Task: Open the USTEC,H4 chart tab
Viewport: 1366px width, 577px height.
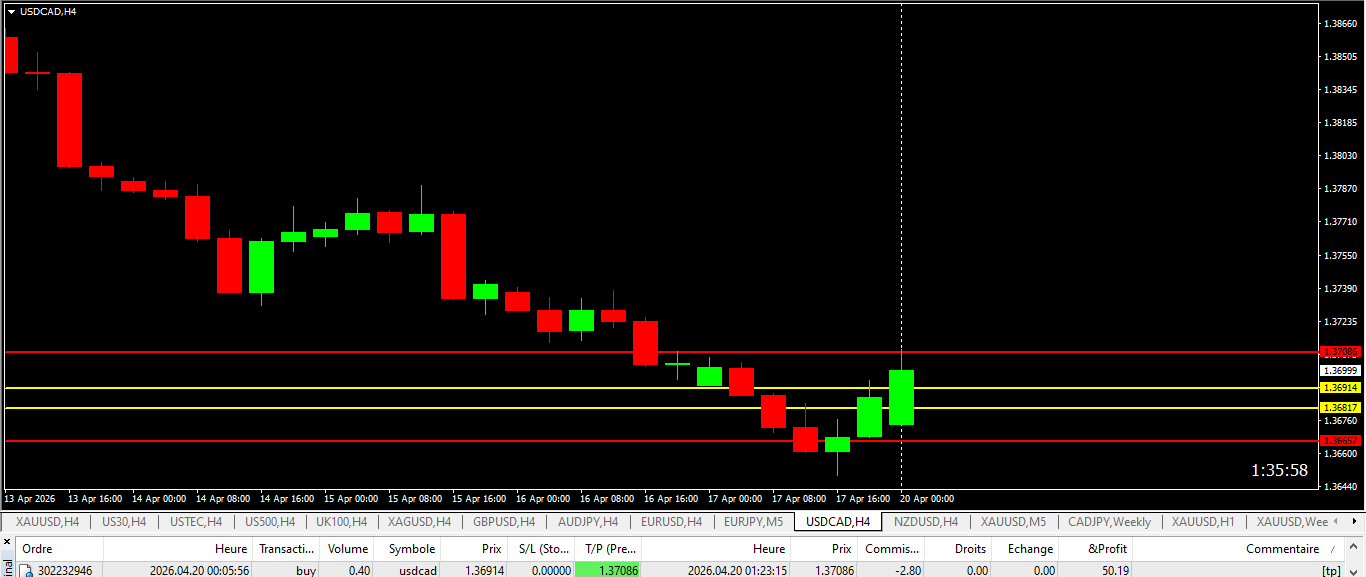Action: 196,521
